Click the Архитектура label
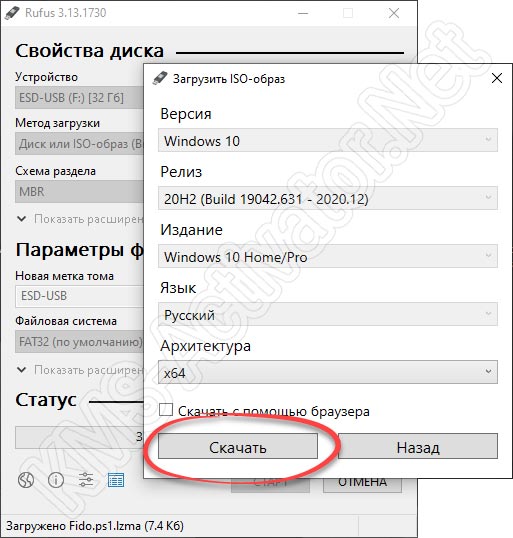513x538 pixels. [x=205, y=346]
